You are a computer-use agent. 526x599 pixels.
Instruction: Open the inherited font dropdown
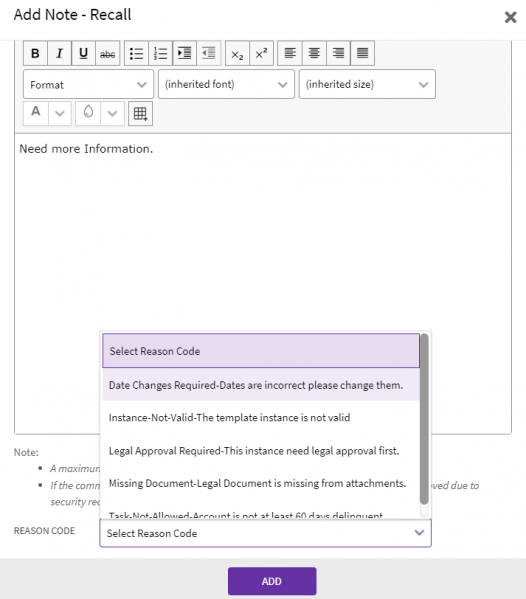pyautogui.click(x=226, y=84)
